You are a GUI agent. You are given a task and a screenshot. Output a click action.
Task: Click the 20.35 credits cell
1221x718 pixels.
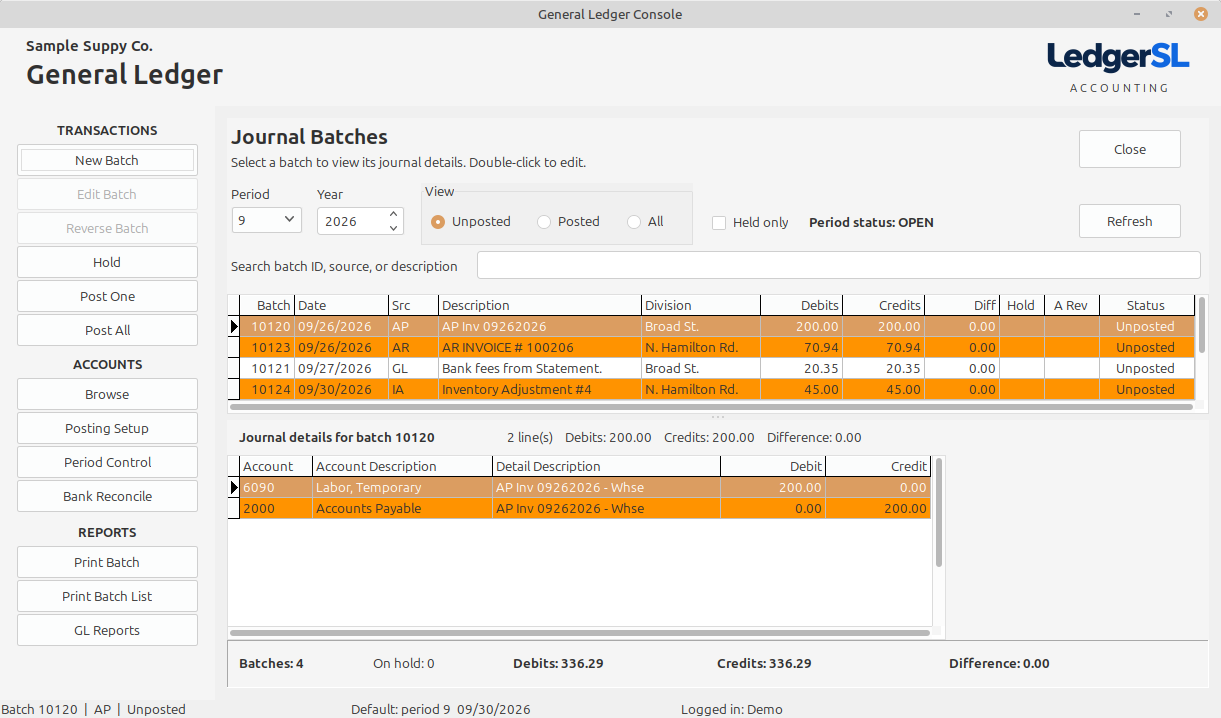[884, 368]
